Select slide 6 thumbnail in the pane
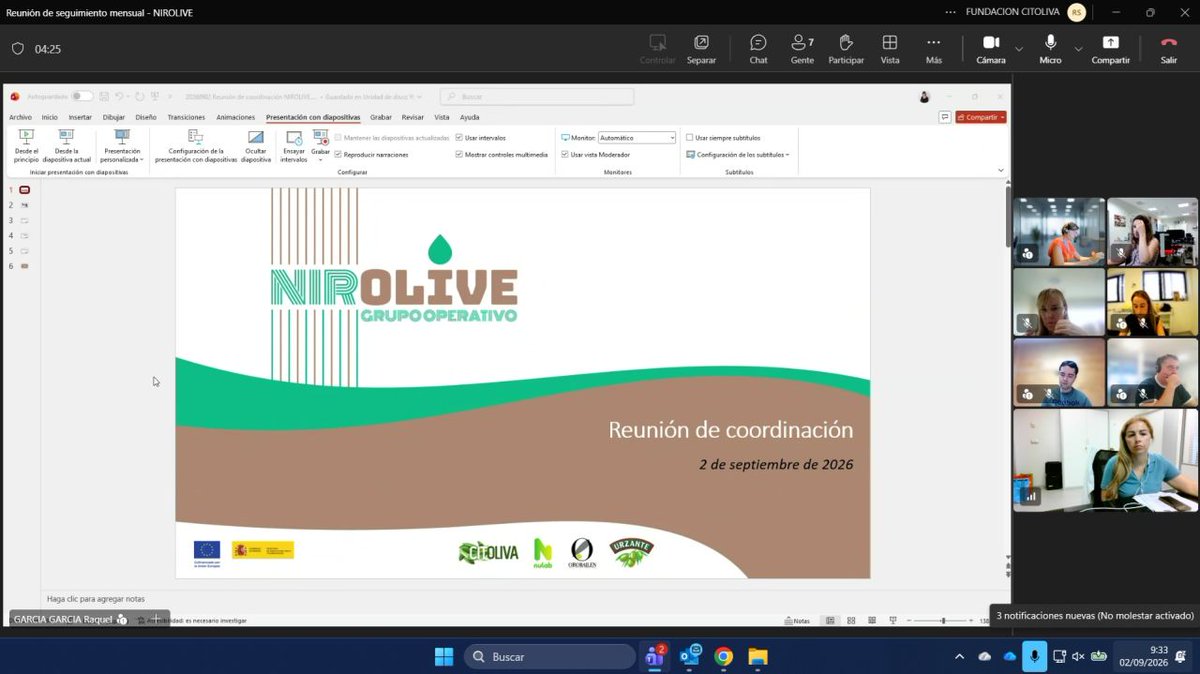The height and width of the screenshot is (674, 1200). (25, 266)
